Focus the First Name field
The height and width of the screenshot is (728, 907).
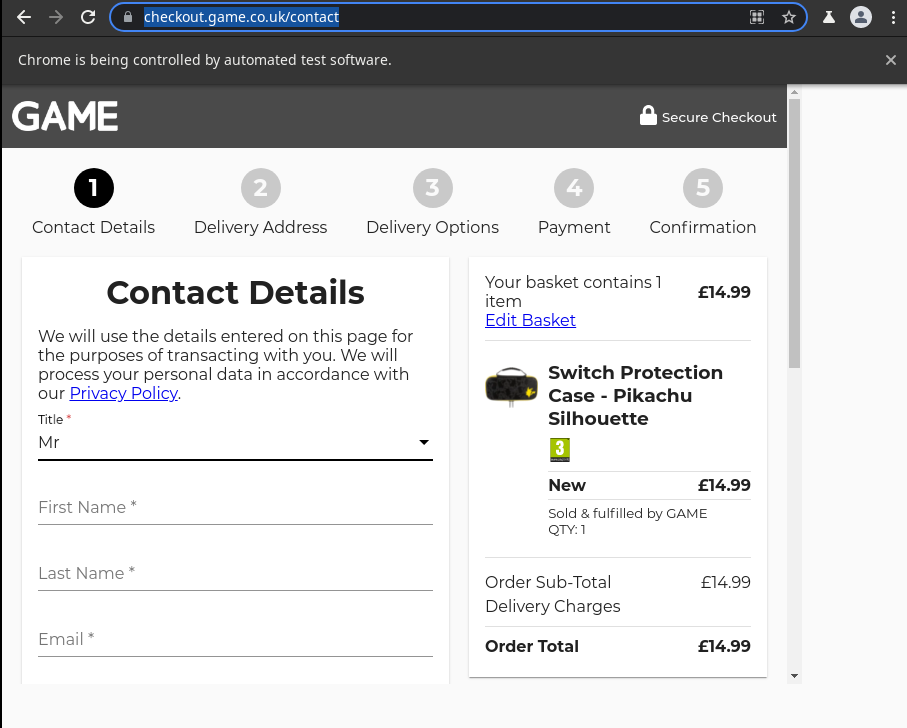pos(235,508)
